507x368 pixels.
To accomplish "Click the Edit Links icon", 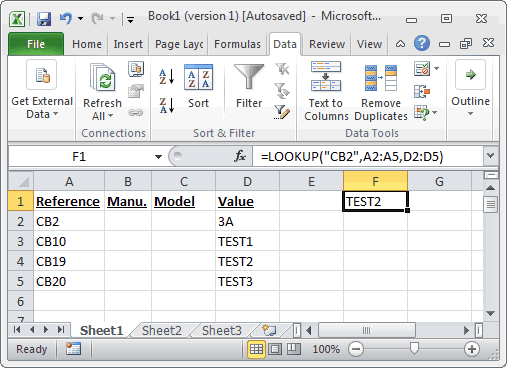I will pyautogui.click(x=136, y=113).
